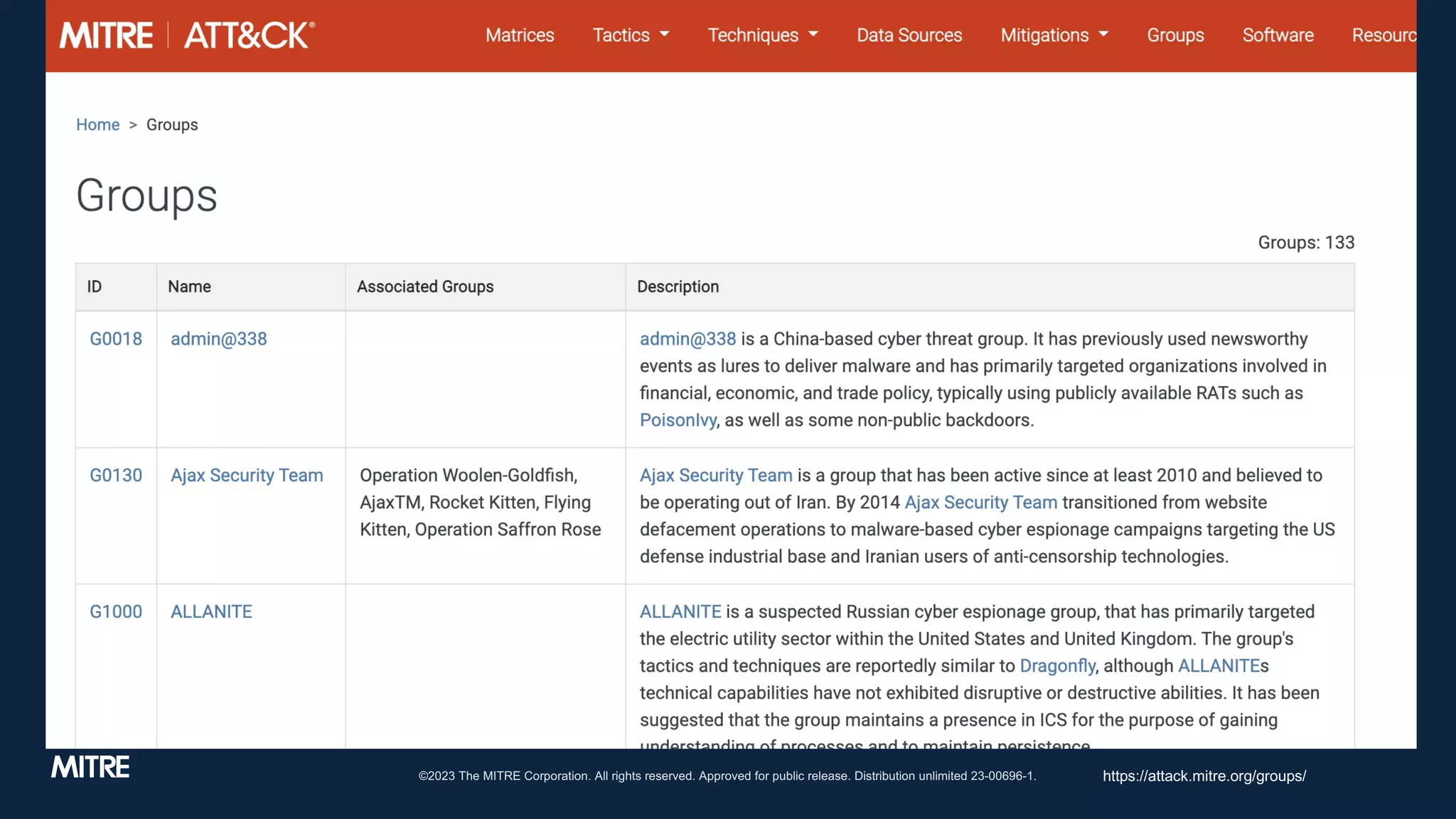This screenshot has width=1456, height=819.
Task: Open the admin@338 name link
Action: [219, 338]
